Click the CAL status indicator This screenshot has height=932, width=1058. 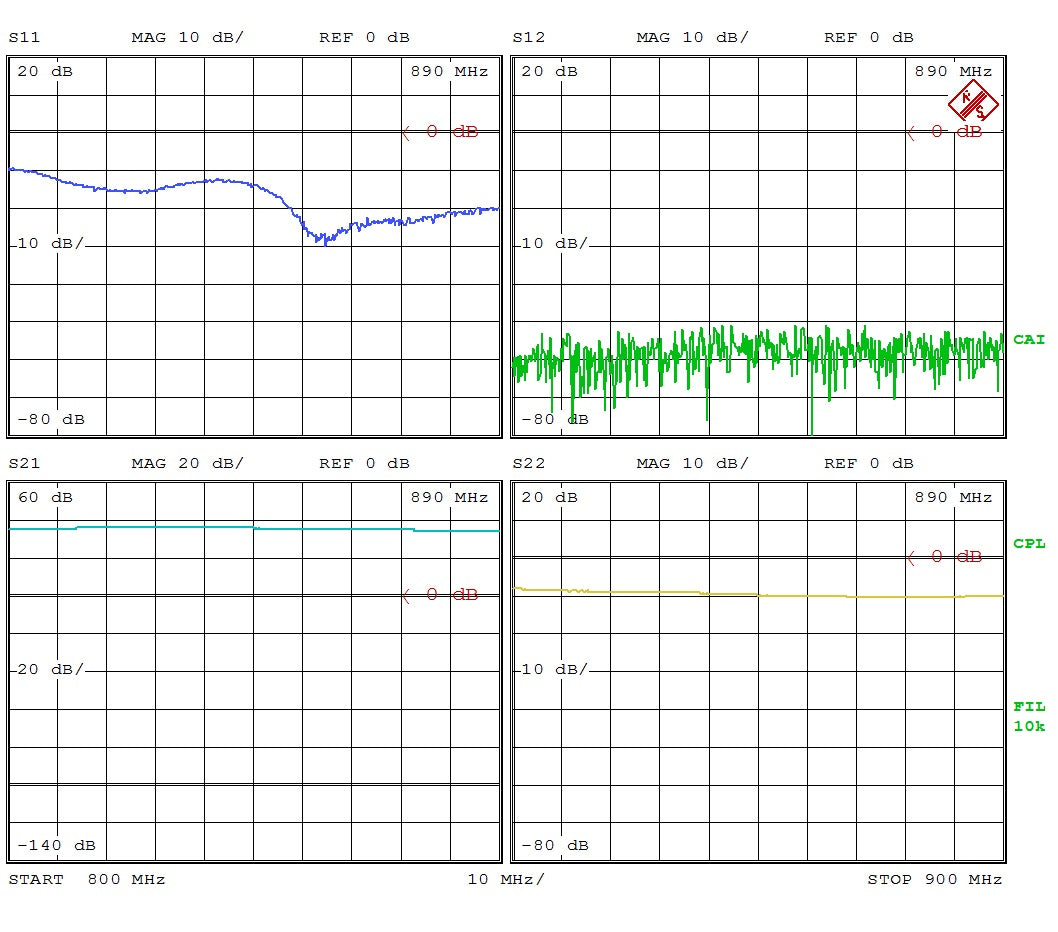tap(1030, 339)
